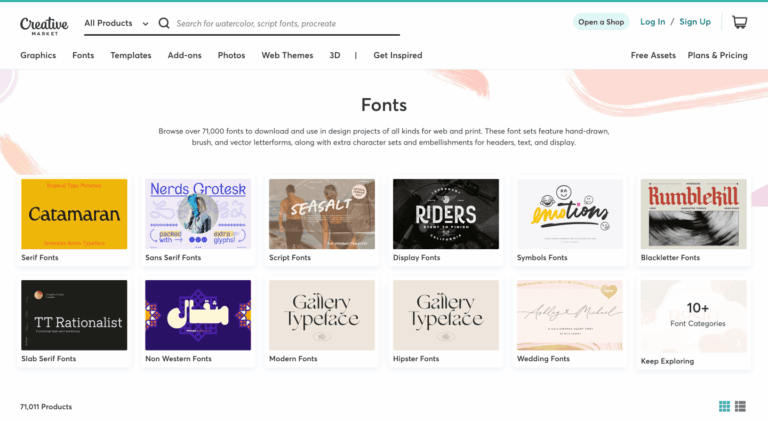This screenshot has width=768, height=421.
Task: Open the Hipster Fonts Gallery Typeface thumbnail
Action: click(x=446, y=315)
